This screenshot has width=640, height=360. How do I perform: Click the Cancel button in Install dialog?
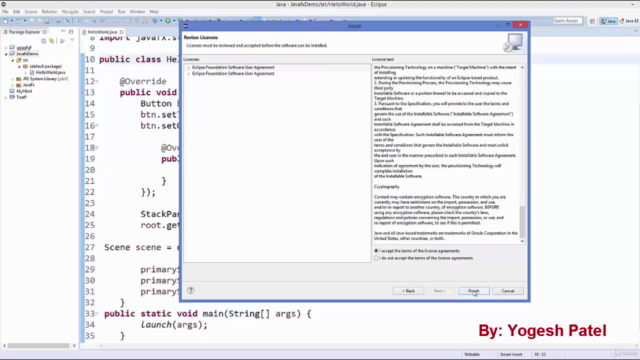[508, 291]
